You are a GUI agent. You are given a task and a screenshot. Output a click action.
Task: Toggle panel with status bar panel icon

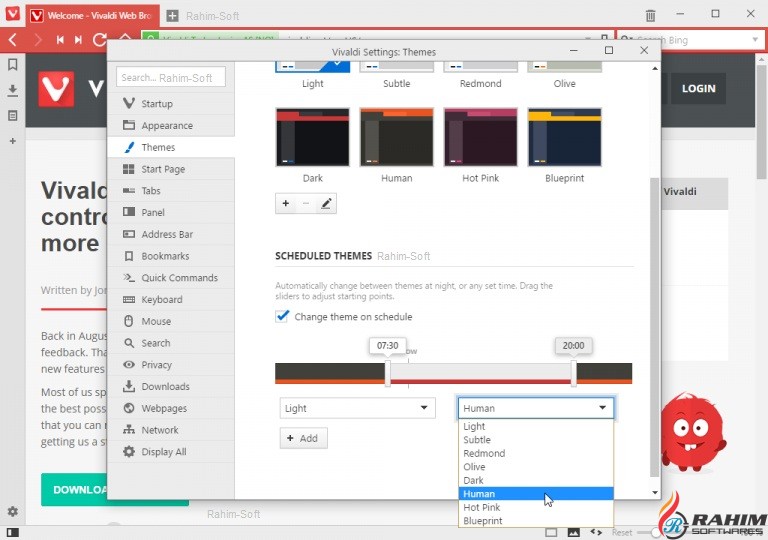(13, 532)
